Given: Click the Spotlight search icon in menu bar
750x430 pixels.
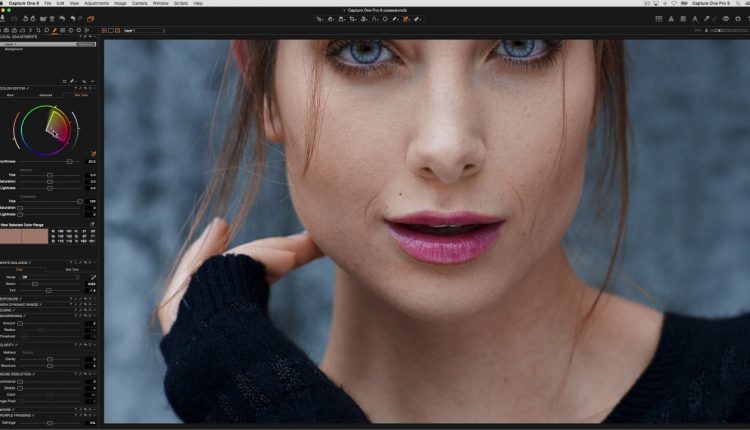Looking at the screenshot, I should 738,3.
